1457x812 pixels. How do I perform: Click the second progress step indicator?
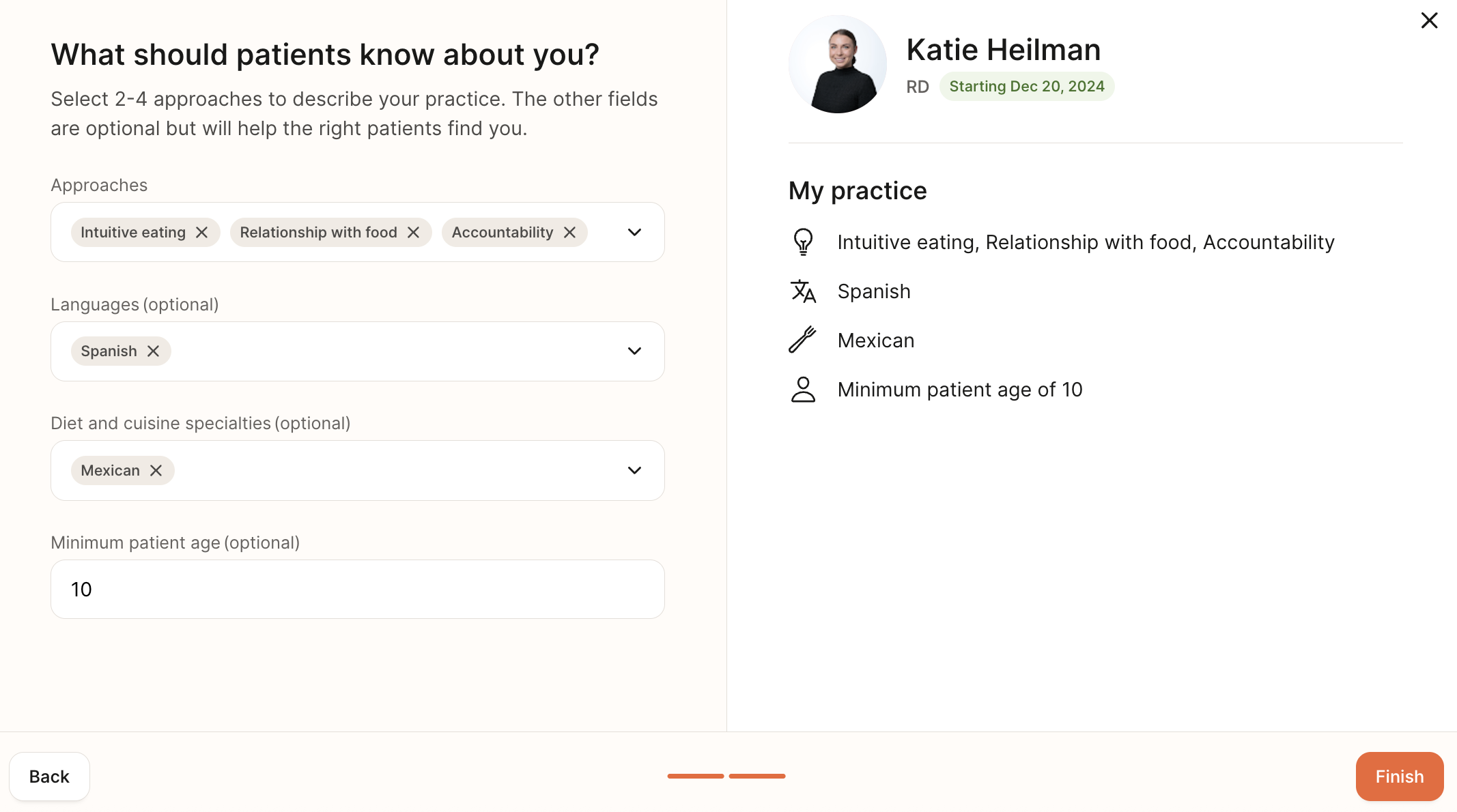coord(756,776)
